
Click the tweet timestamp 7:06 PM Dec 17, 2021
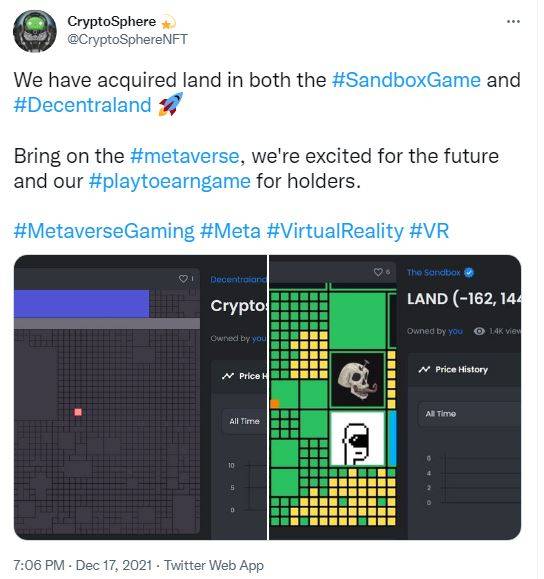point(83,565)
